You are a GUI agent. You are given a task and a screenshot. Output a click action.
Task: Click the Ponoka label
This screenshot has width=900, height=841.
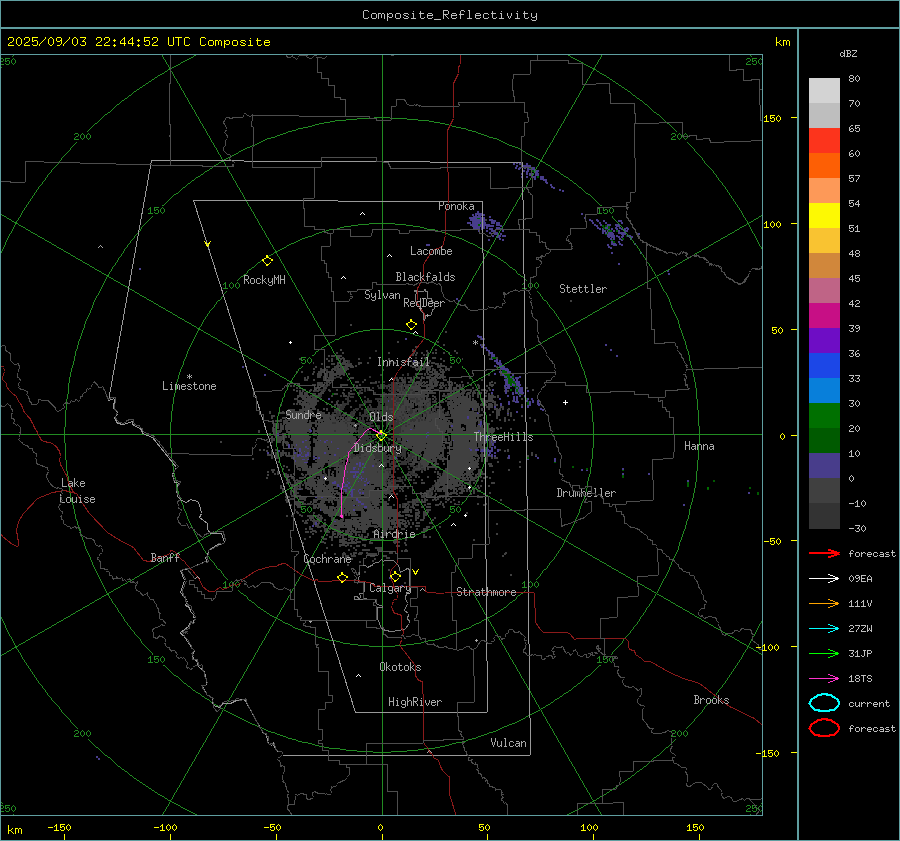456,206
